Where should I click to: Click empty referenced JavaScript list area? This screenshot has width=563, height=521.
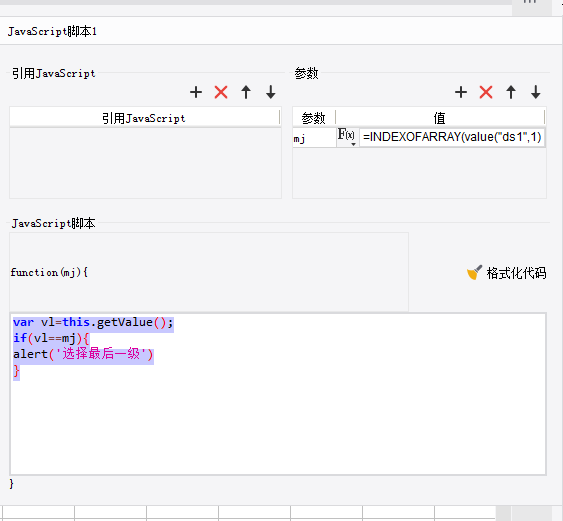coord(145,162)
